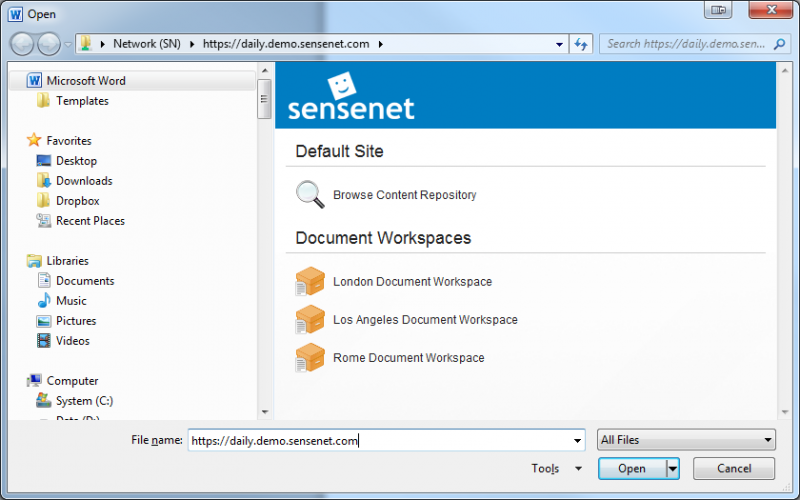Select Microsoft Word in navigation pane
Screen dimensions: 800x500
(86, 81)
